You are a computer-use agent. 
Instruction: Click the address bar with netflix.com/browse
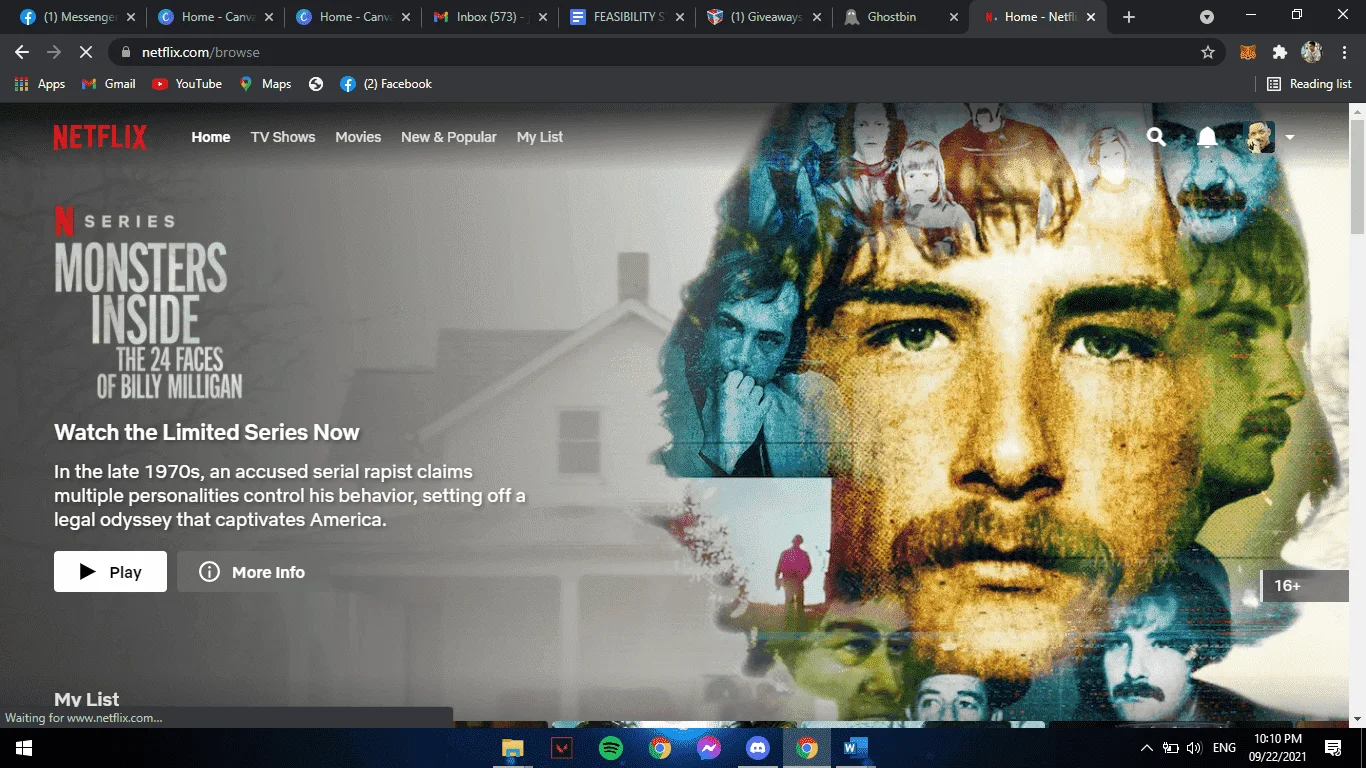pos(666,52)
